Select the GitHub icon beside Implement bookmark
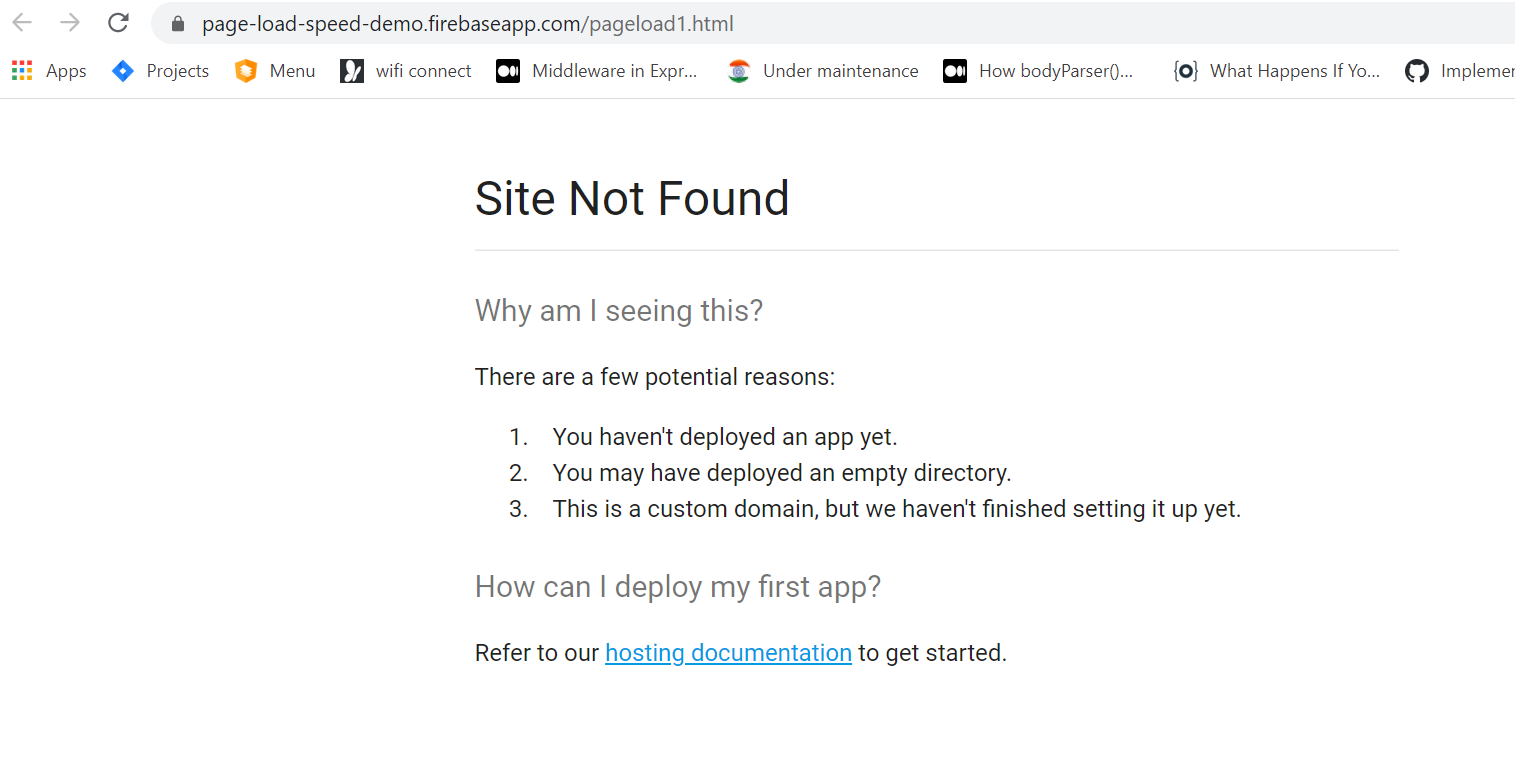1515x767 pixels. [x=1417, y=70]
